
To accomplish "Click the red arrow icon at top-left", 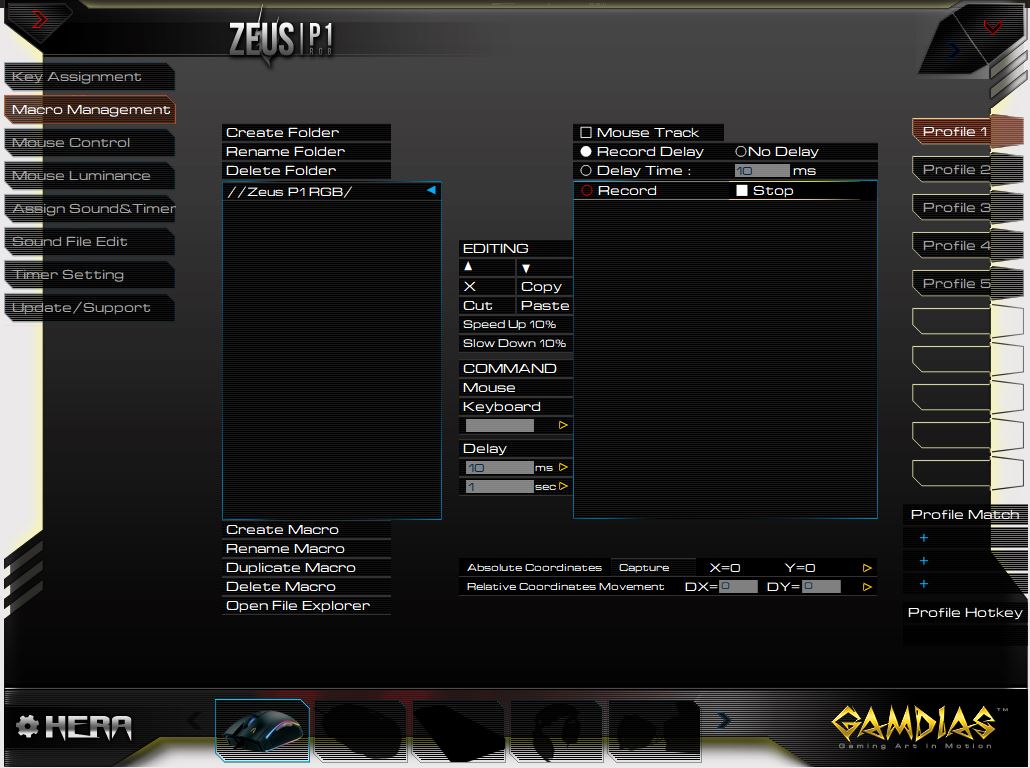I will 40,20.
